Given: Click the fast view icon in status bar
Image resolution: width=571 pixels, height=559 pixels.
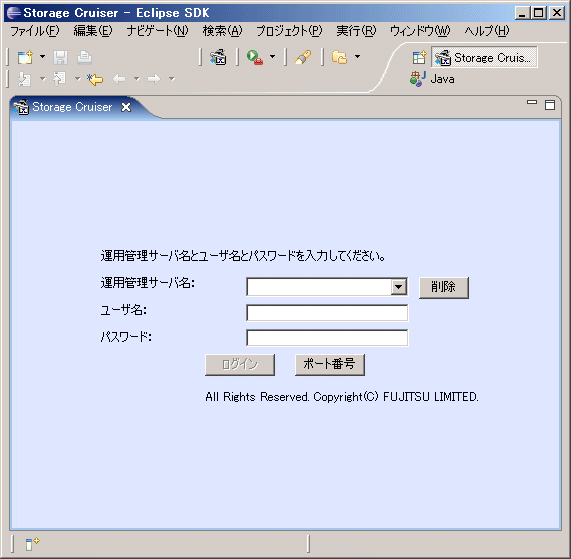Looking at the screenshot, I should click(x=32, y=544).
